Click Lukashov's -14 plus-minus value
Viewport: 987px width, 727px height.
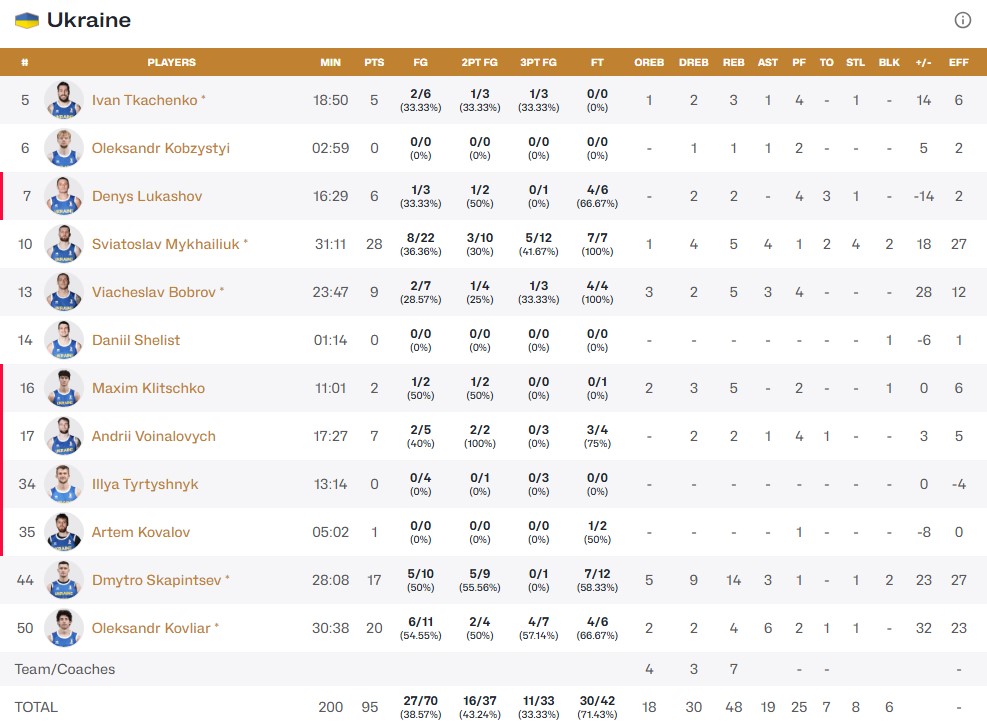(923, 196)
